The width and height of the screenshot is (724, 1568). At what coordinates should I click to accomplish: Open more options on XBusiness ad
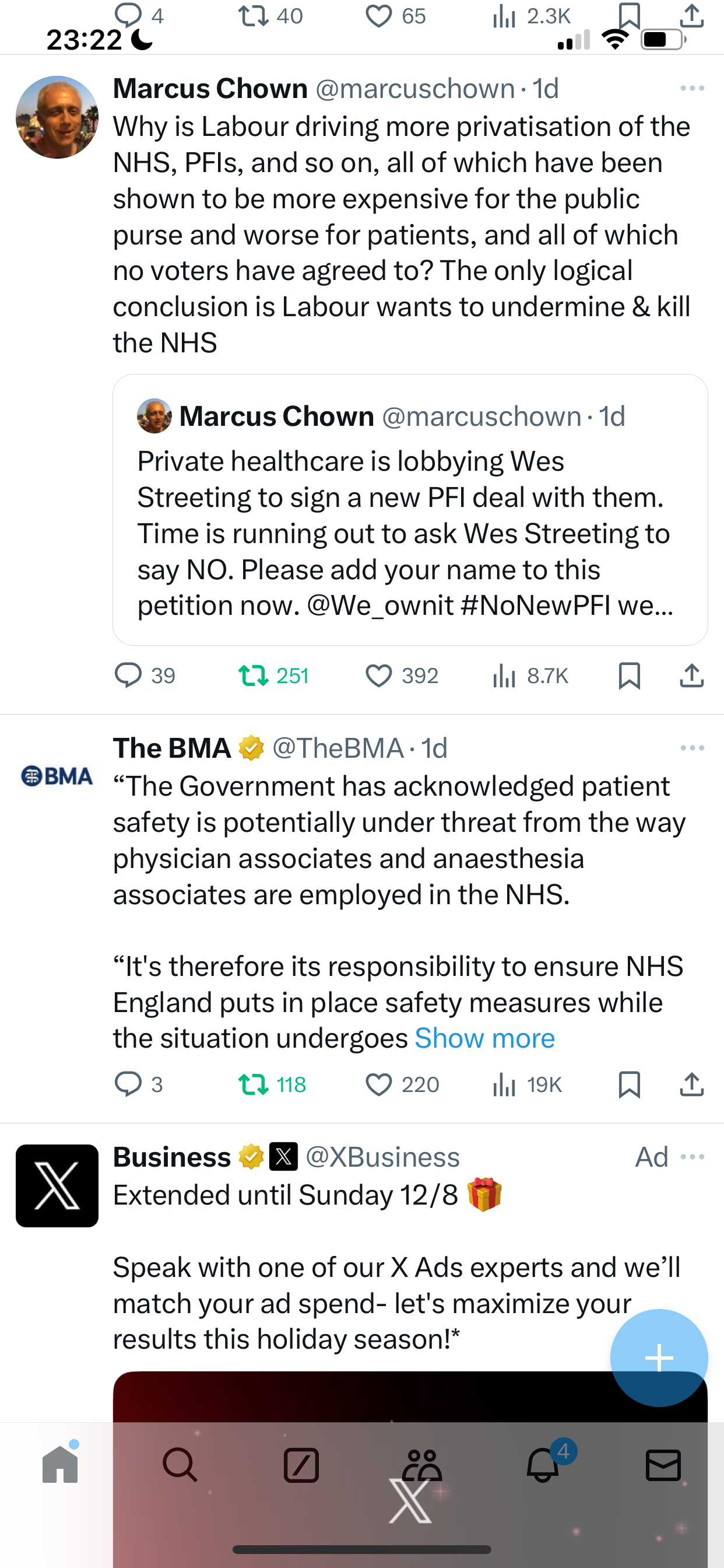pos(693,1157)
